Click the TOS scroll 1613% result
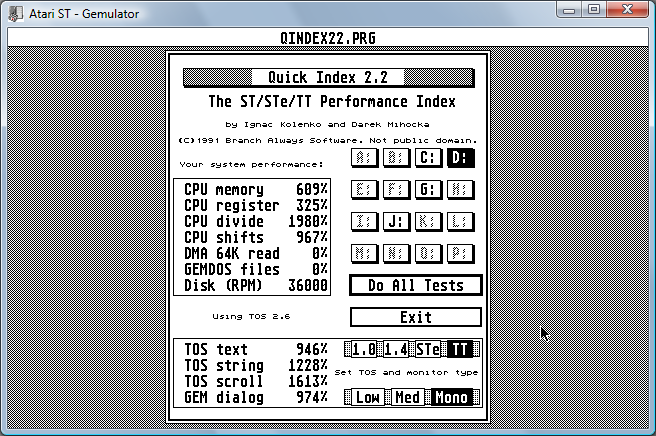This screenshot has height=436, width=656. [256, 381]
